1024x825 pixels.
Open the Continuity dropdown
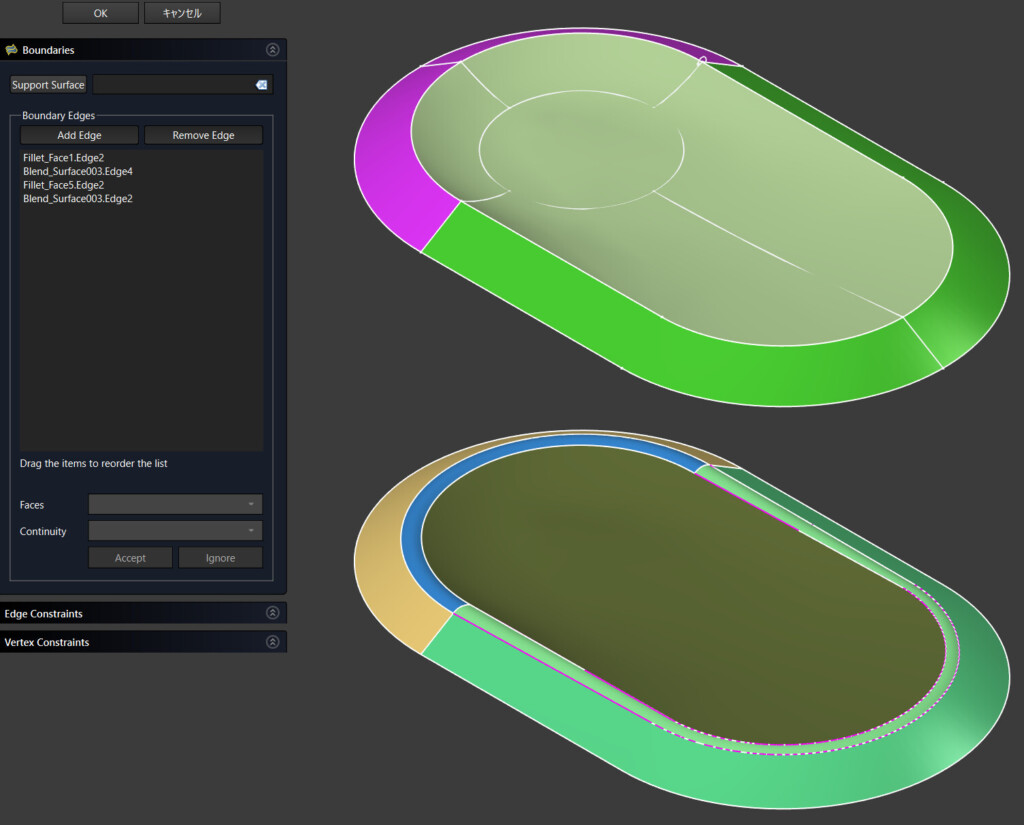[175, 531]
